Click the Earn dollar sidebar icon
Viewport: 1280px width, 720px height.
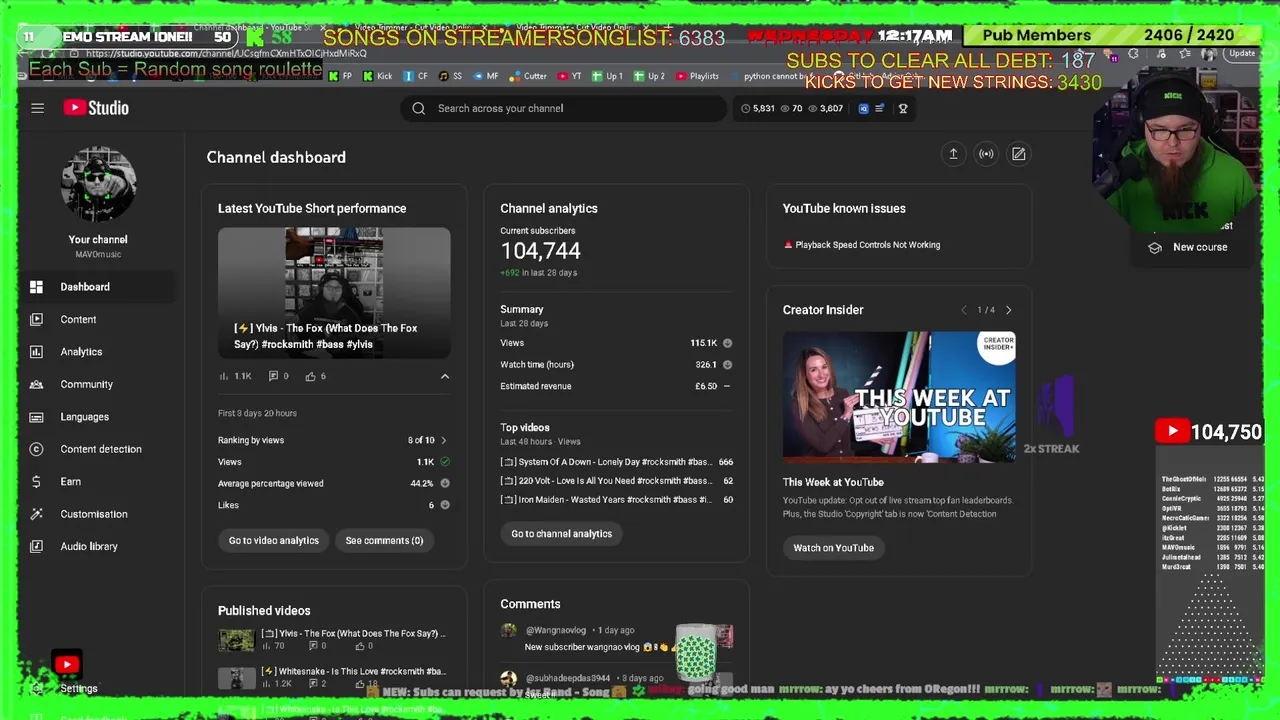[x=36, y=481]
